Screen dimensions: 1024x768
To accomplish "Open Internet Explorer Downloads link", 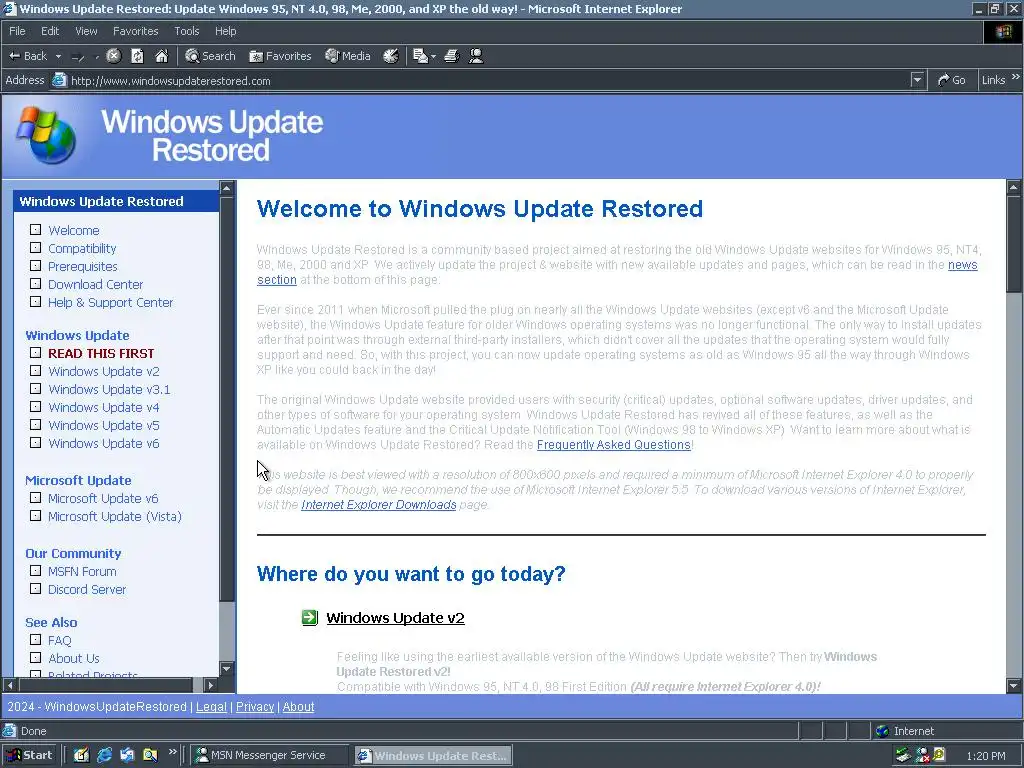I will click(379, 505).
